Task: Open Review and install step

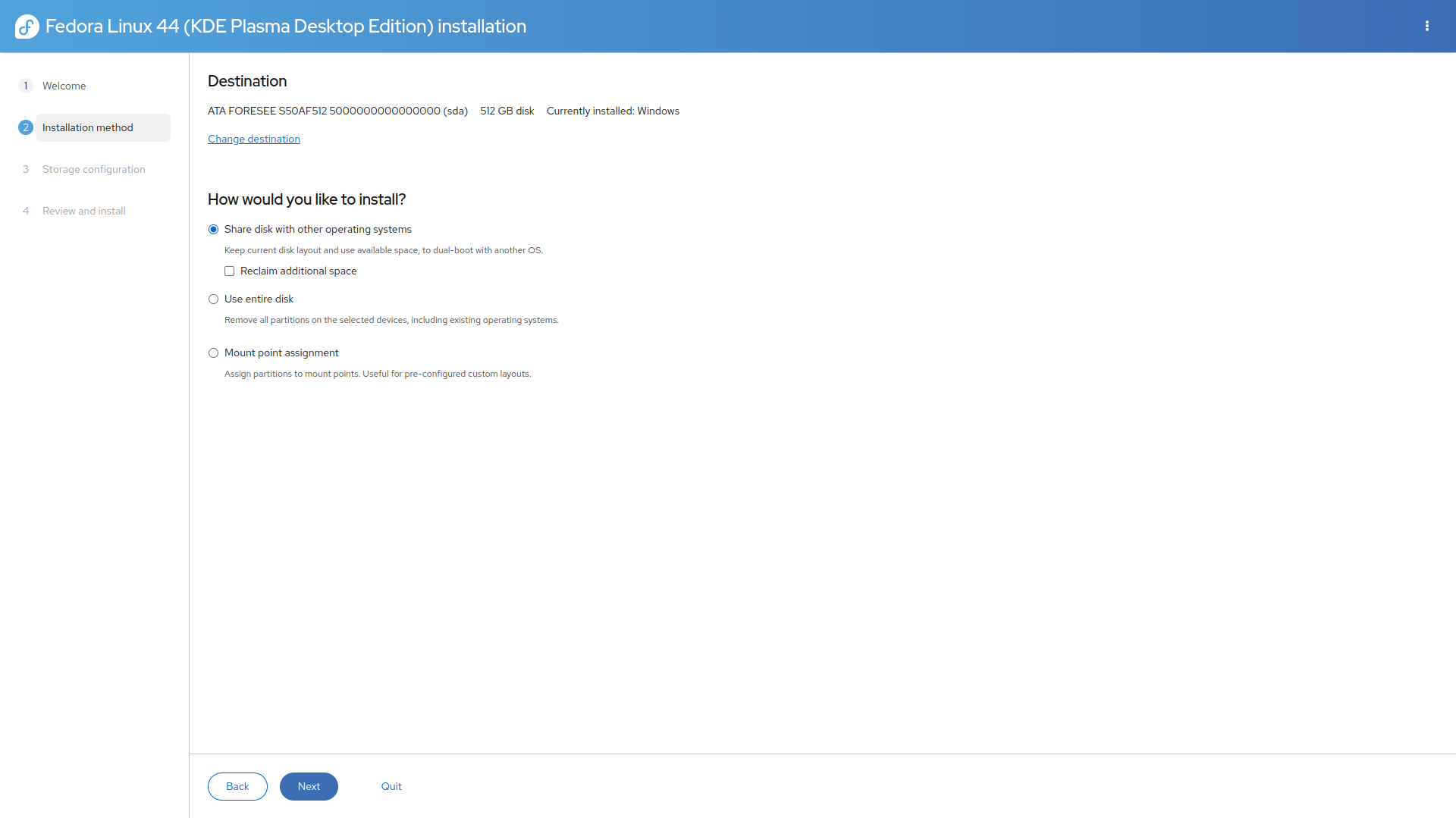Action: (x=84, y=211)
